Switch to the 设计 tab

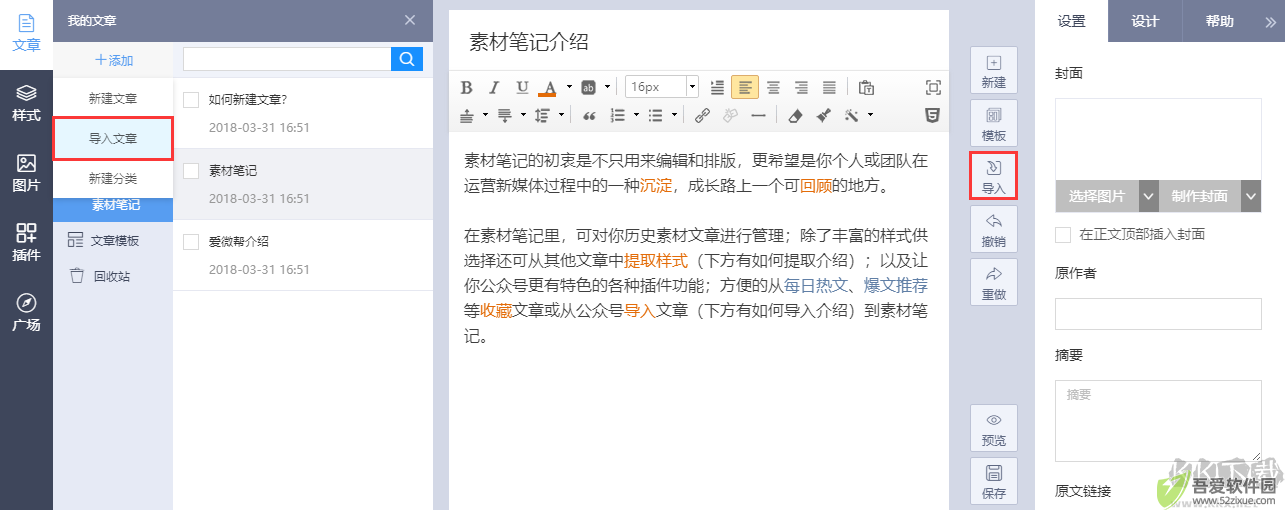coord(1145,21)
